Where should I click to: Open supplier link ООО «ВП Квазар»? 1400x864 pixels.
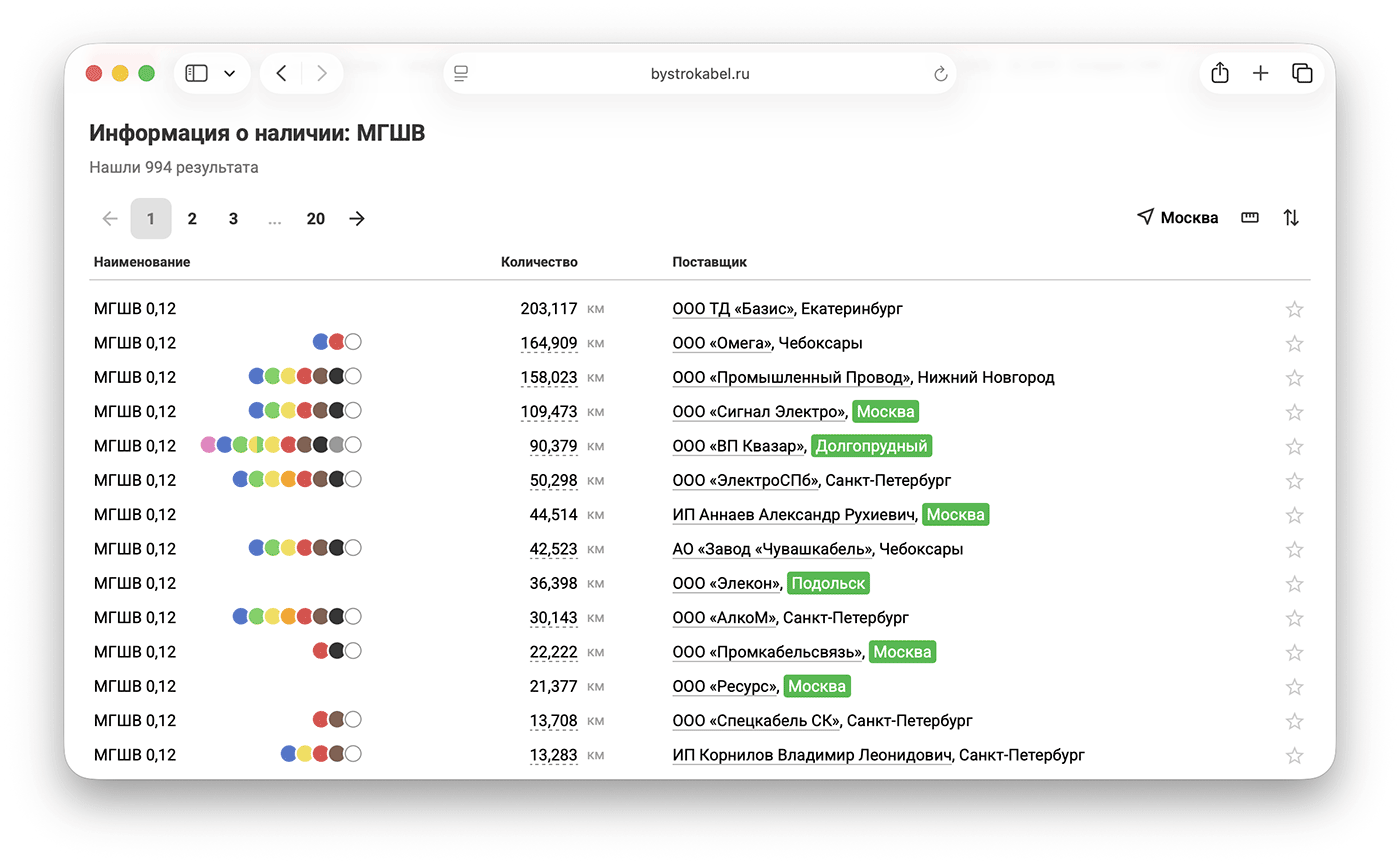point(740,446)
